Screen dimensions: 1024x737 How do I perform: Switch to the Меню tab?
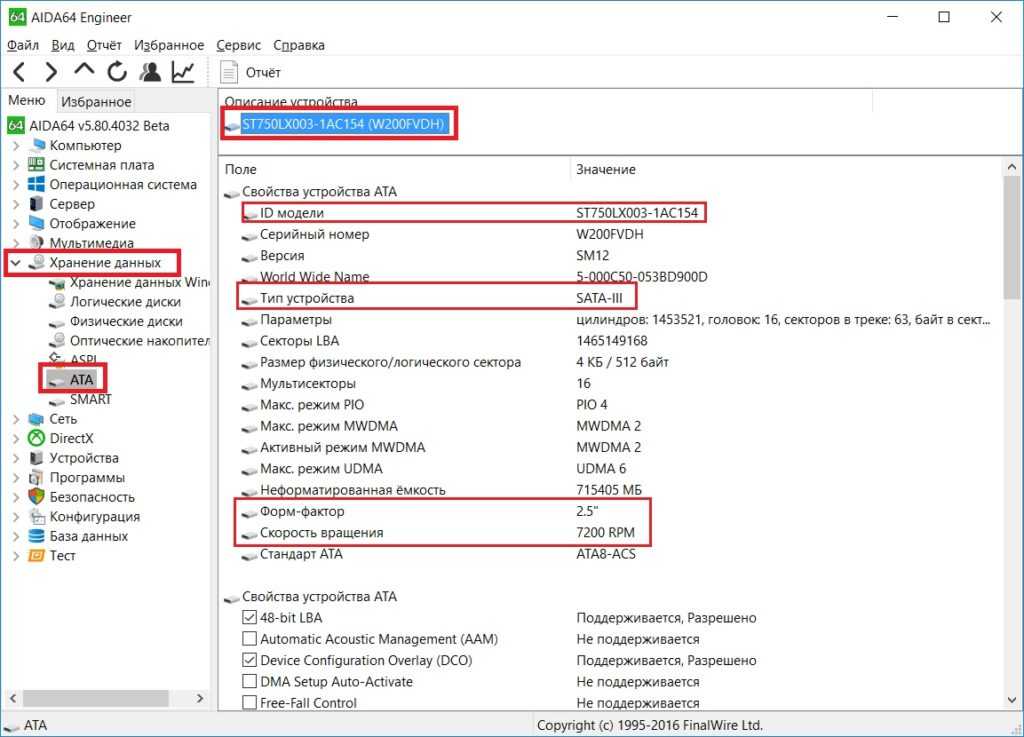(27, 101)
